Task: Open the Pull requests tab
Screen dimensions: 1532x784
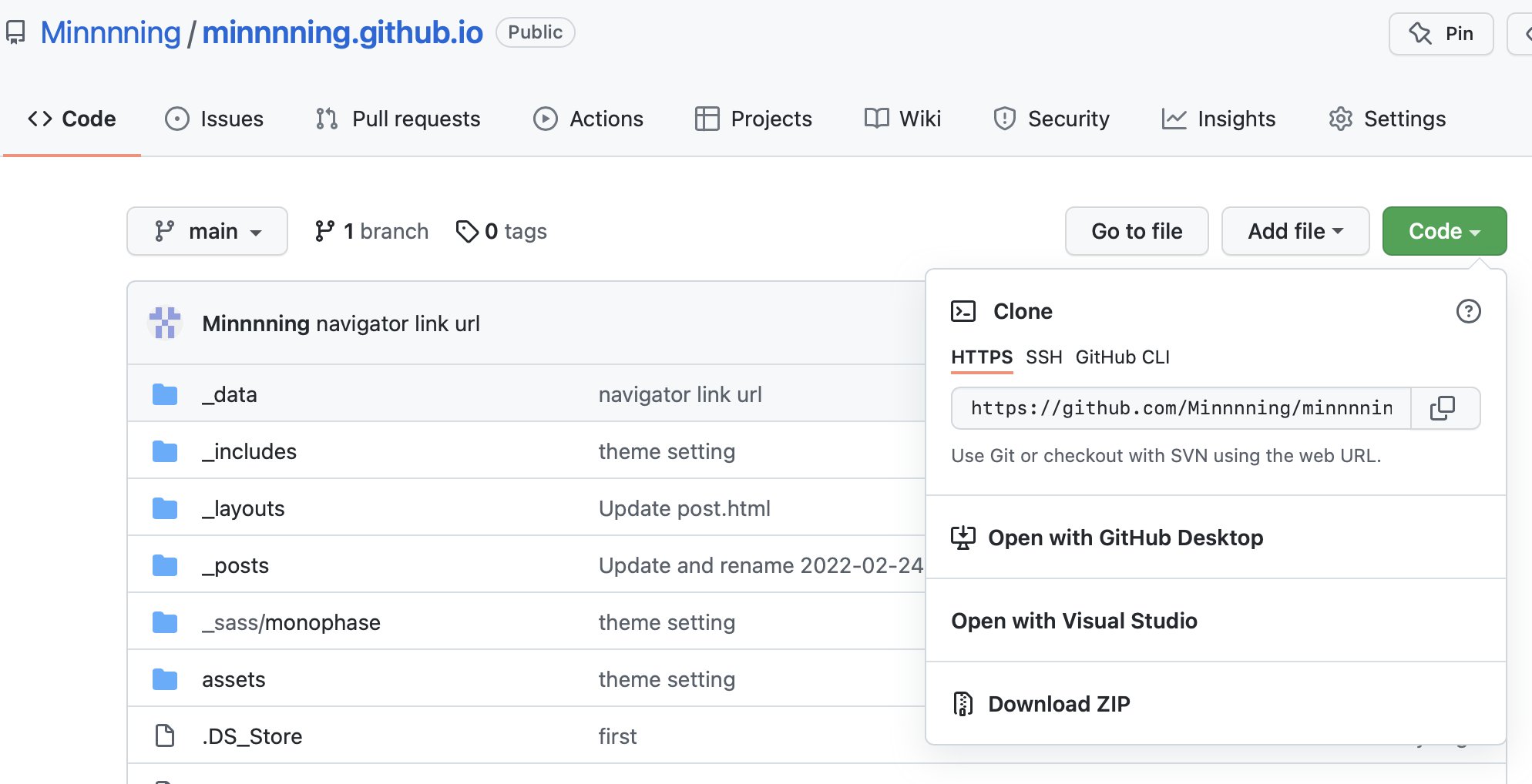Action: tap(398, 119)
